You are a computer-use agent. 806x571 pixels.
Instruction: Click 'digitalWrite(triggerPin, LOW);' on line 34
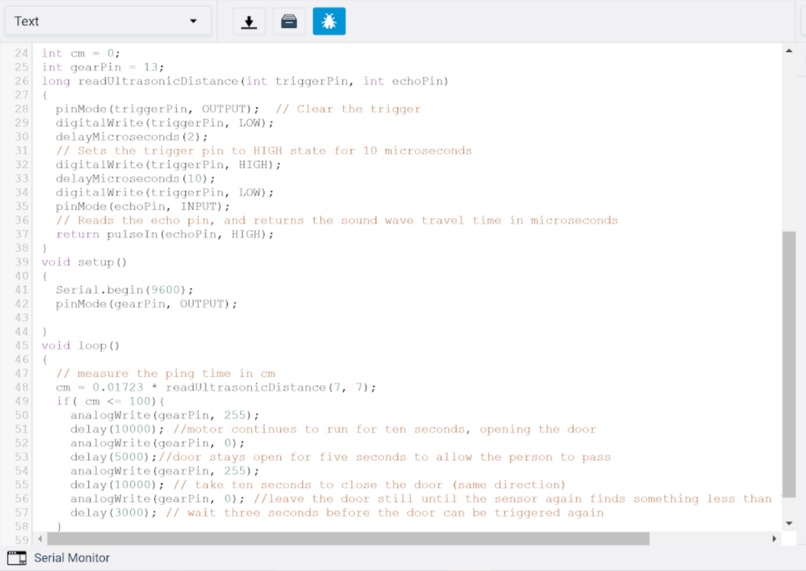[164, 192]
